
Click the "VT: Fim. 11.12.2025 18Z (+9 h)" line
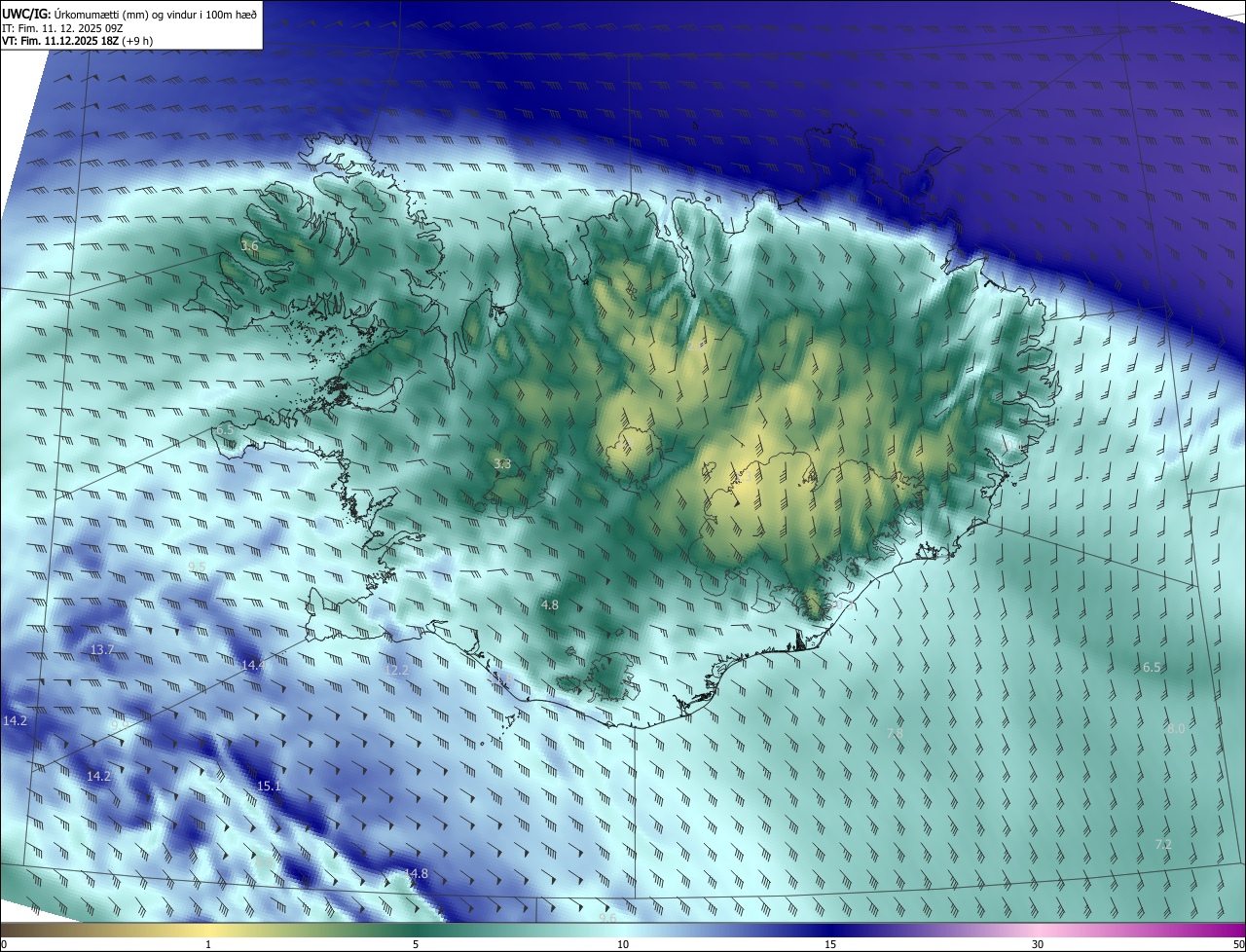coord(78,41)
